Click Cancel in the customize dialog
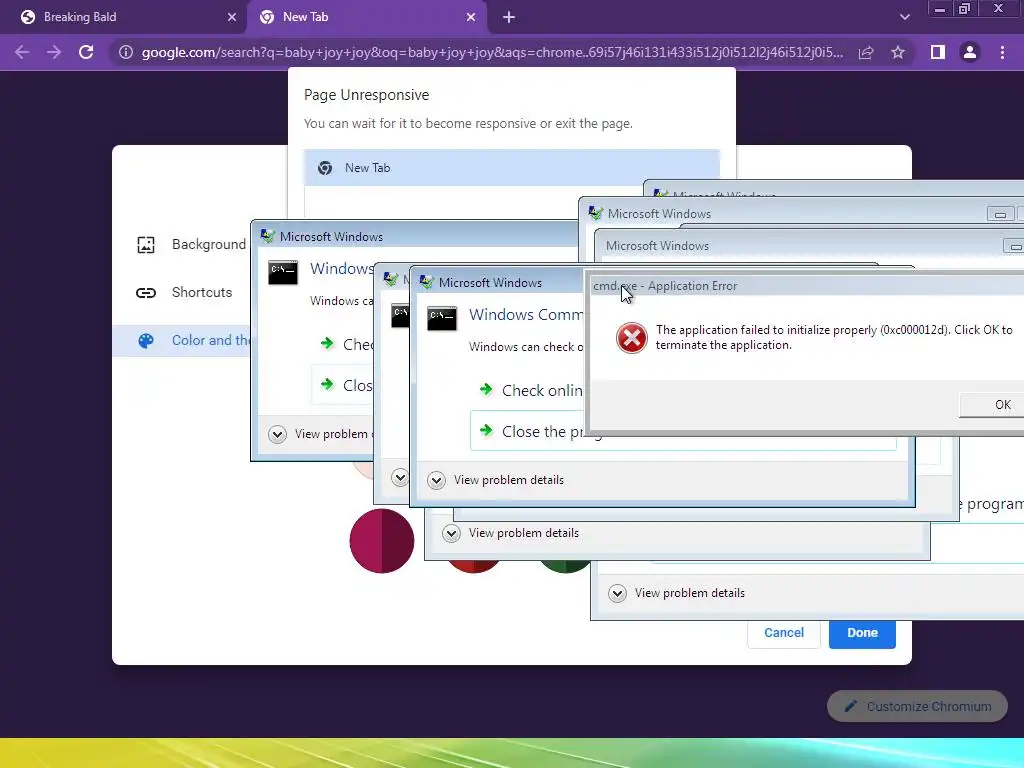Screen dimensions: 1024x768 click(x=784, y=632)
